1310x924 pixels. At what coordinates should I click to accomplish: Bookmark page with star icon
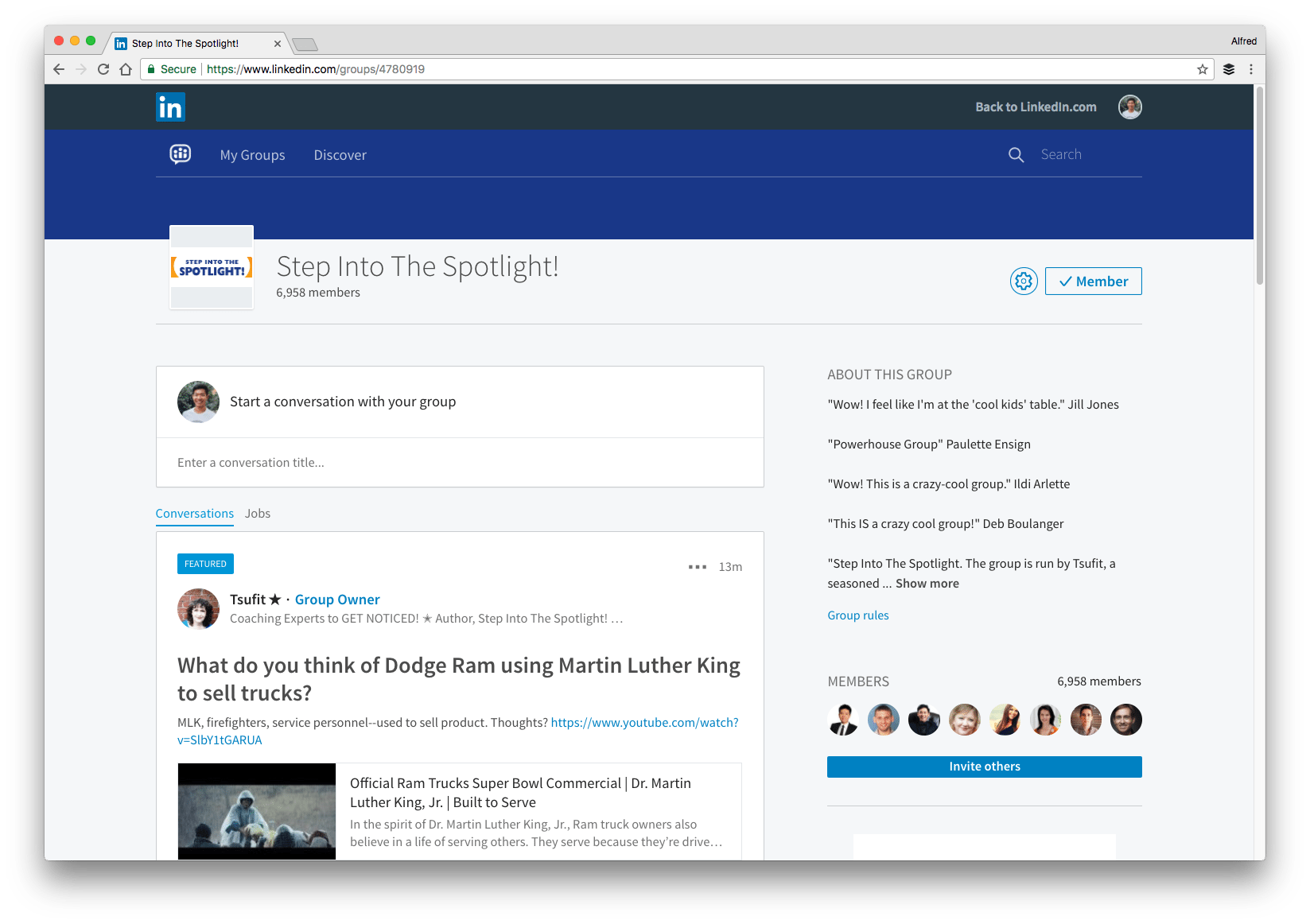click(x=1202, y=69)
